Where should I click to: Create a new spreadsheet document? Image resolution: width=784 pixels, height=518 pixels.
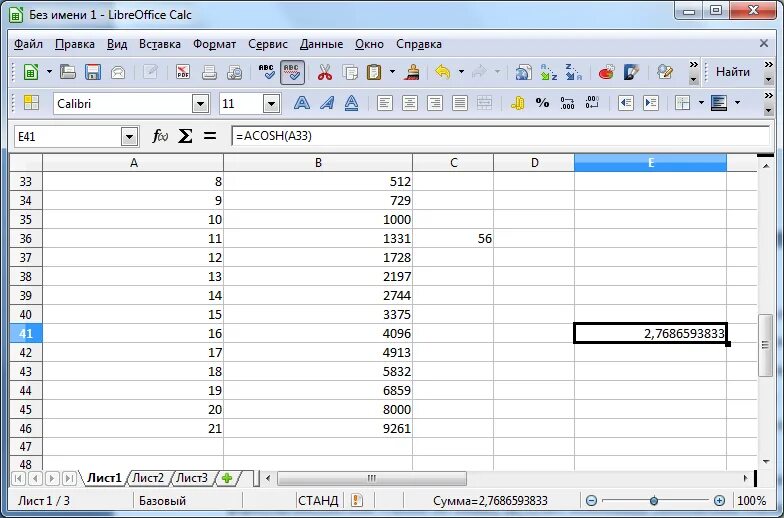31,72
